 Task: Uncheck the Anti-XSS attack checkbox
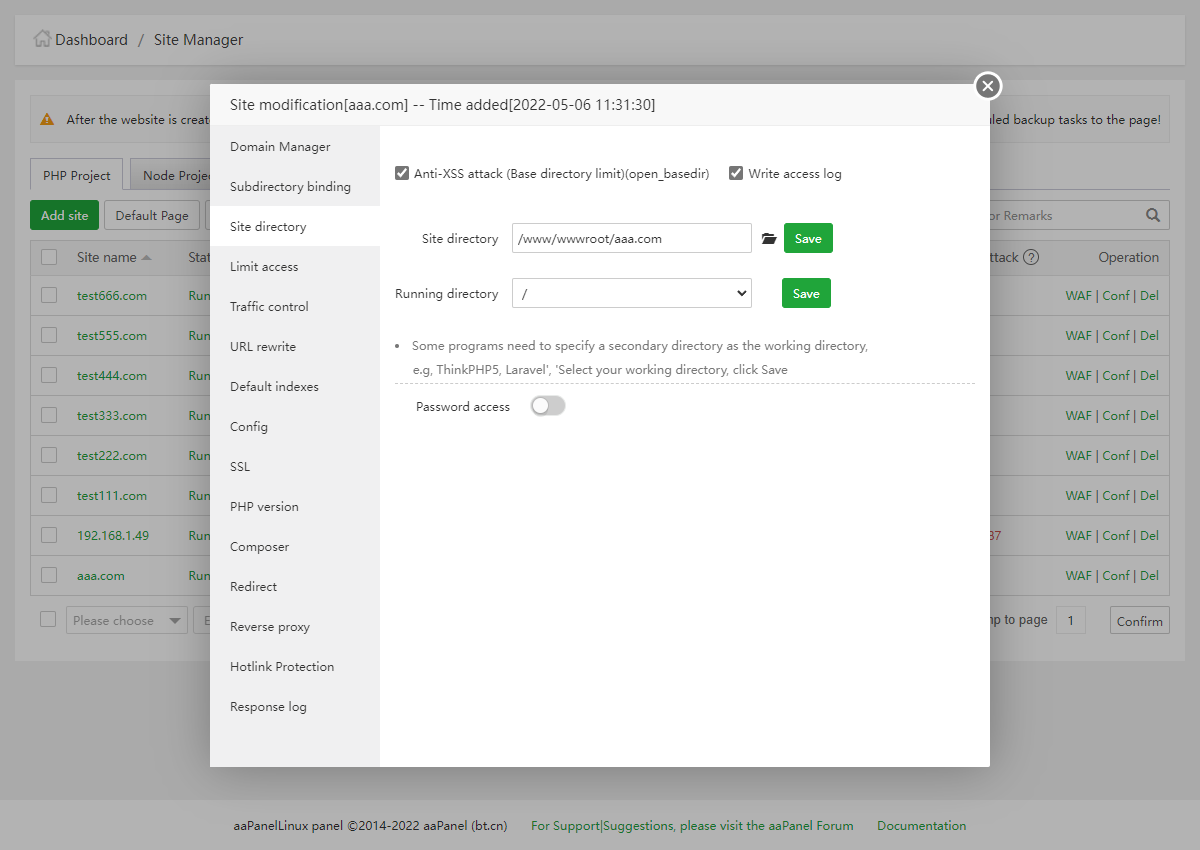[x=402, y=173]
